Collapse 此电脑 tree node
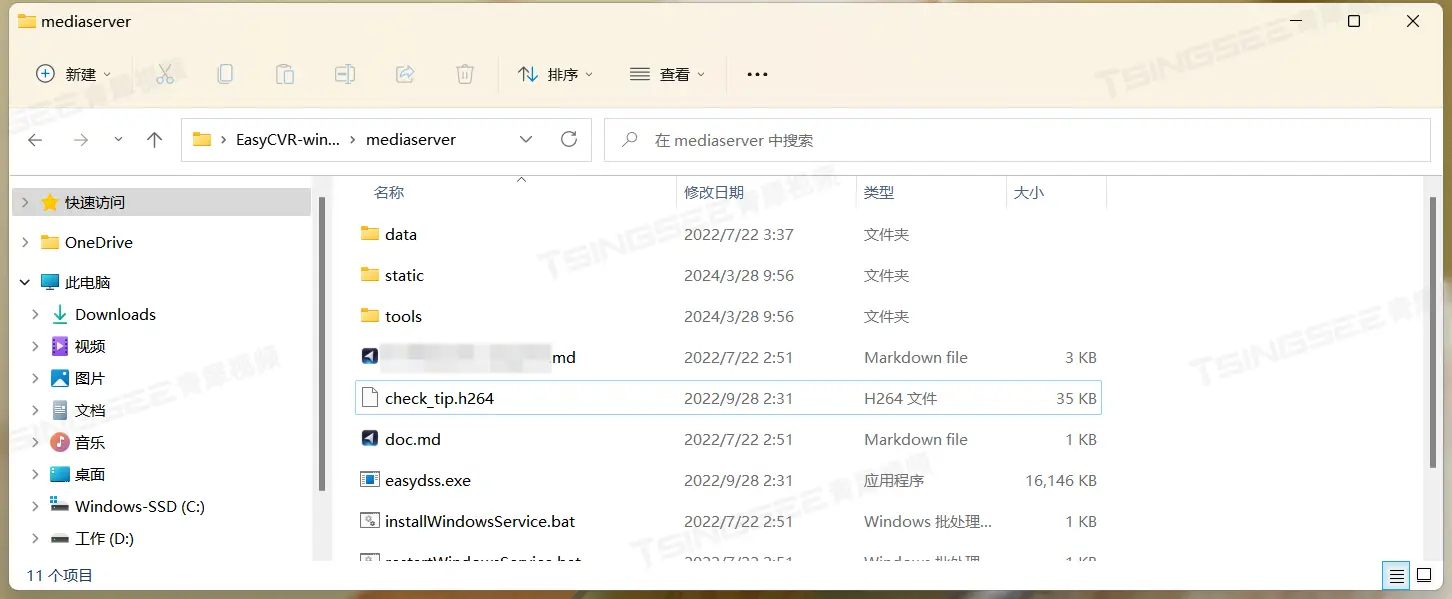Image resolution: width=1452 pixels, height=599 pixels. (x=25, y=282)
